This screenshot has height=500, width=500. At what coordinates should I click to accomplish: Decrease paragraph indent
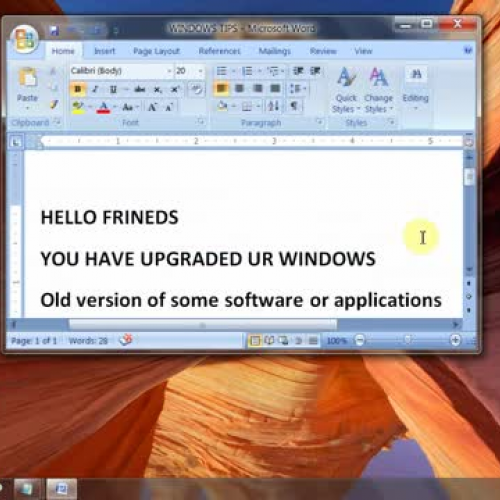tap(298, 71)
